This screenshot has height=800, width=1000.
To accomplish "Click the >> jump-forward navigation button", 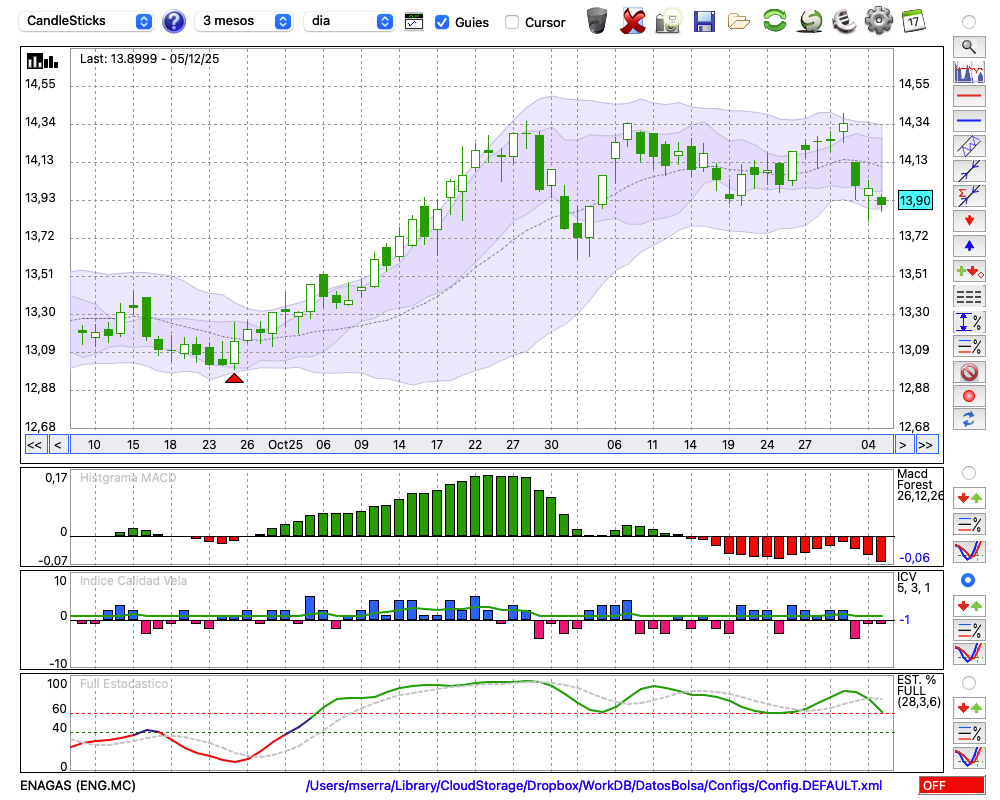I will [x=927, y=445].
